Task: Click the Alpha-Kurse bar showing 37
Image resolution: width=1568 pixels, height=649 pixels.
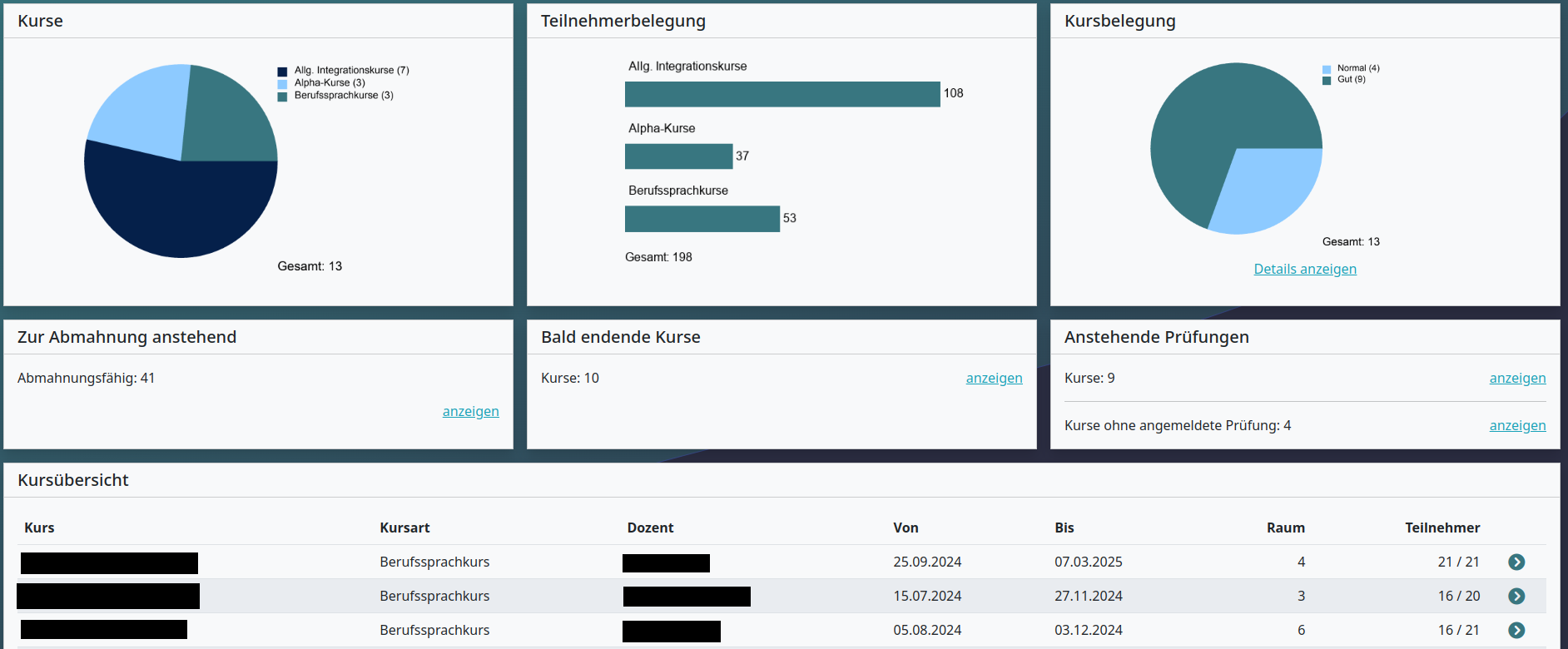Action: (678, 156)
